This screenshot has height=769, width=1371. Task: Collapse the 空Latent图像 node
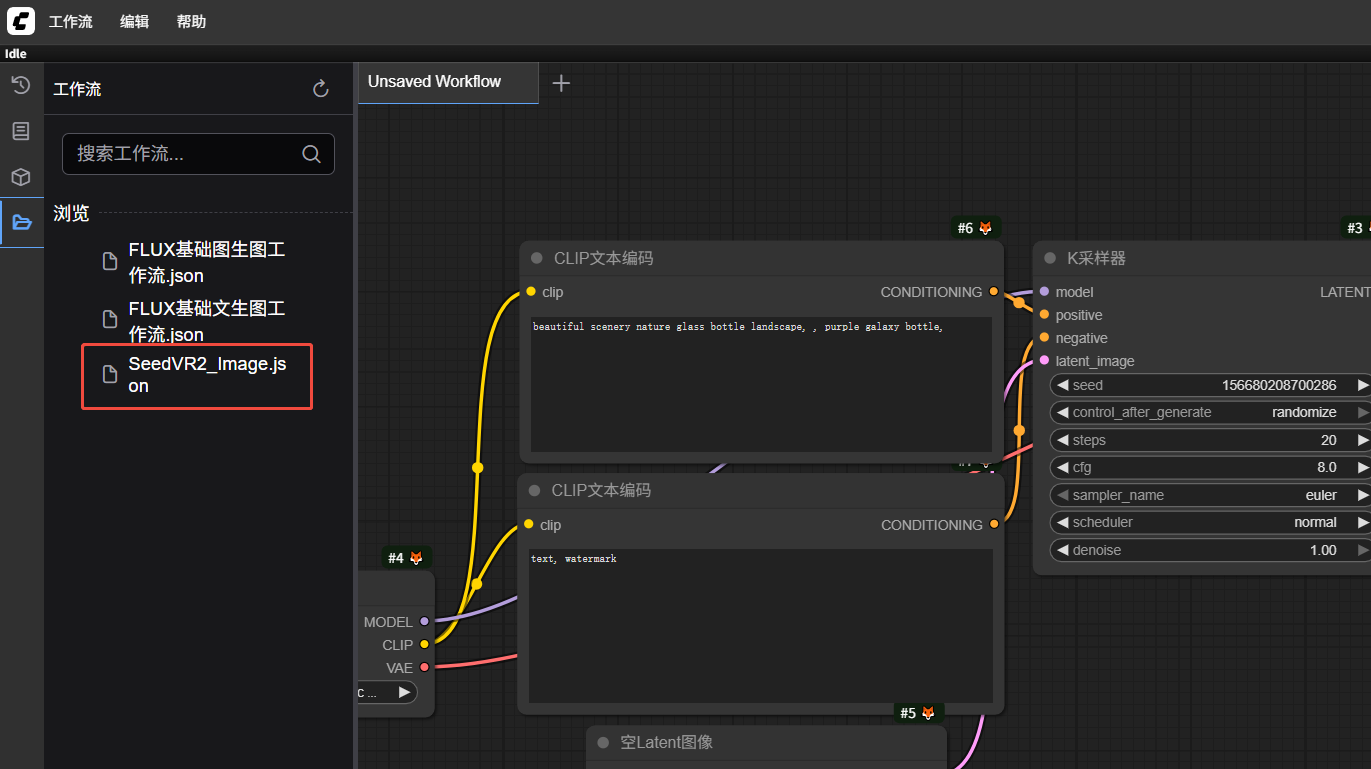point(603,742)
